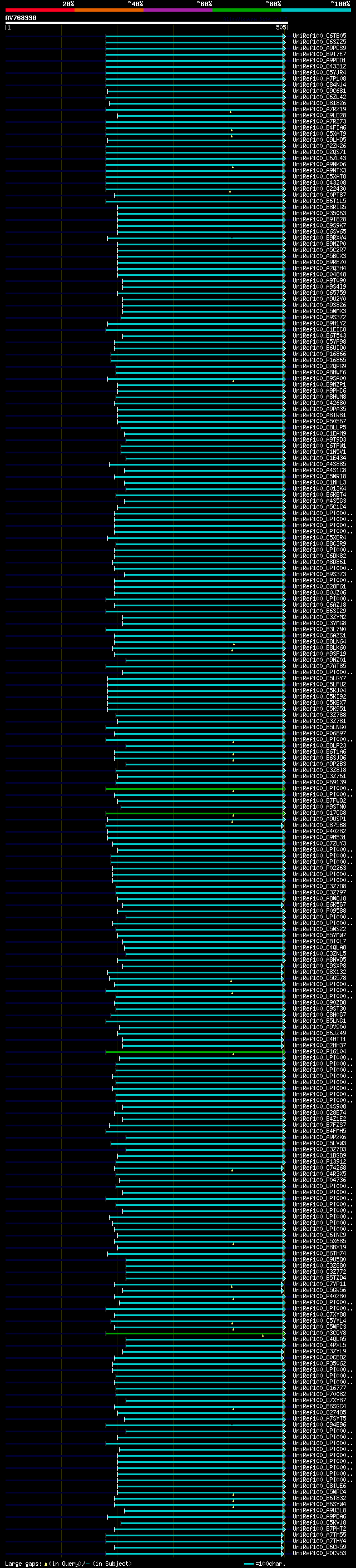Screen dimensions: 356x1568
Task: Click gap marker in the UniRef100_A3CGY8 row
Action: (x=263, y=1335)
